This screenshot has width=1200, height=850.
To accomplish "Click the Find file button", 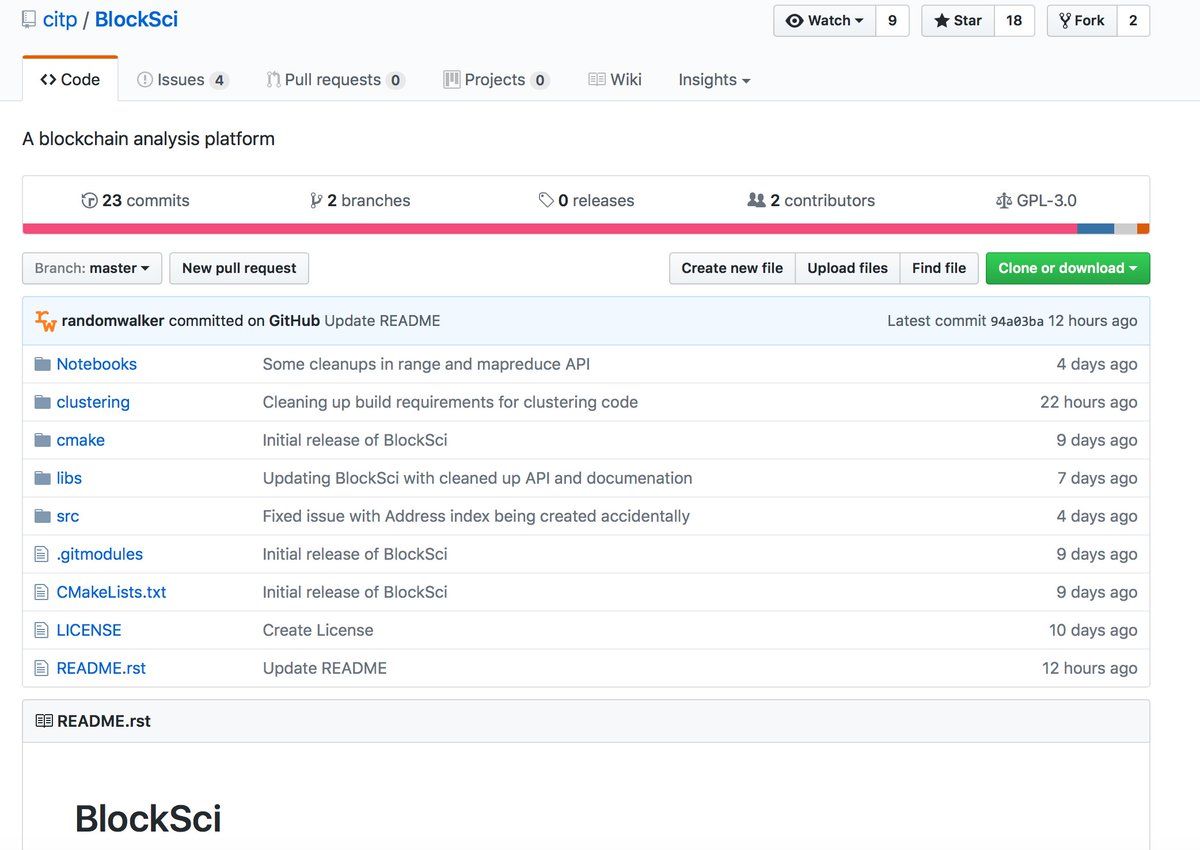I will [939, 268].
